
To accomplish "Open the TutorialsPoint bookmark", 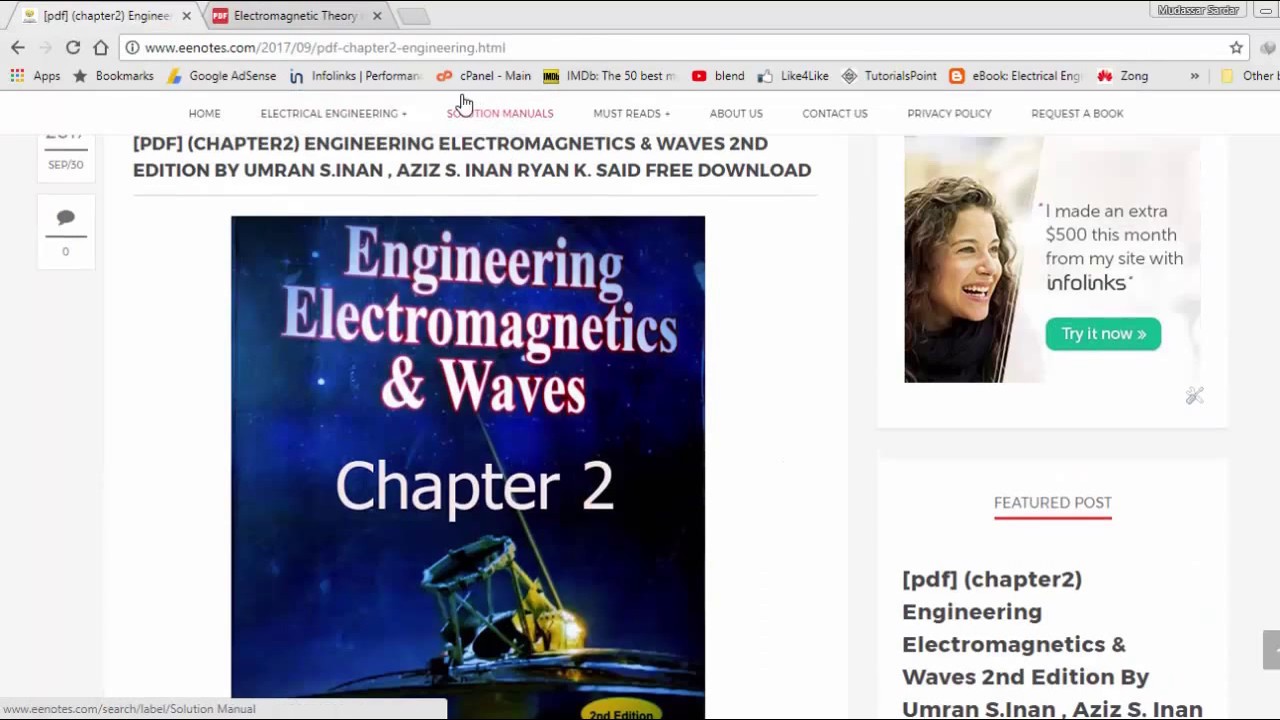I will [889, 76].
